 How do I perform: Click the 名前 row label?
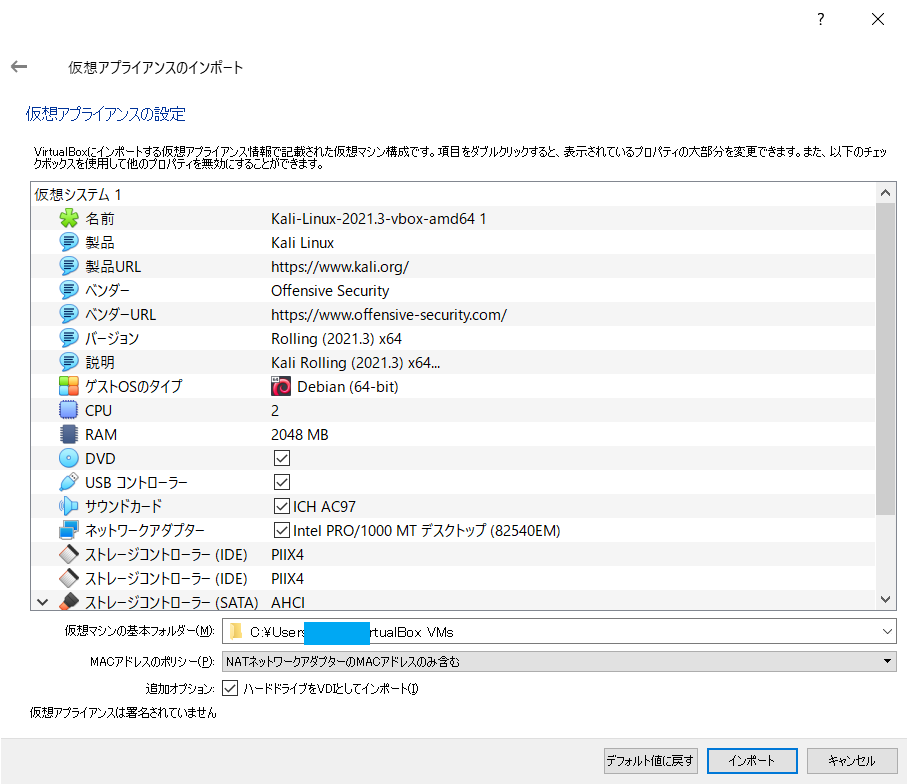click(99, 219)
